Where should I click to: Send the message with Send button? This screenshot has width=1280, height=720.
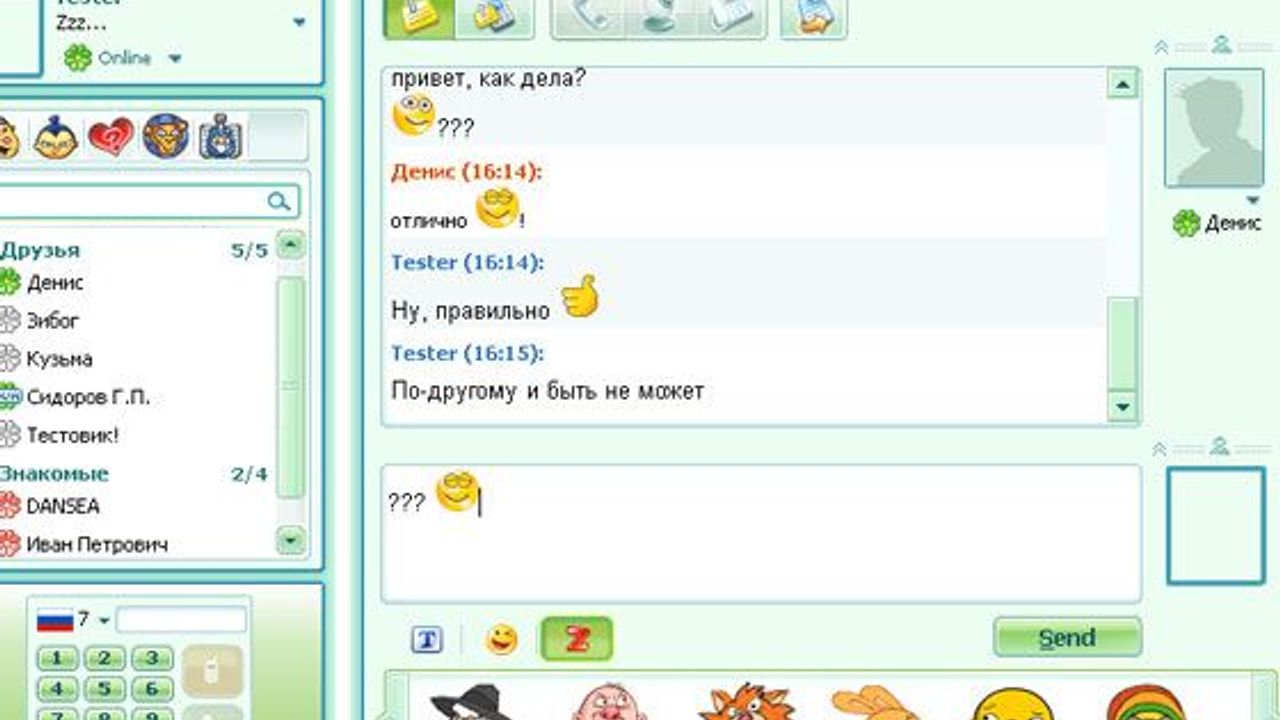[x=1067, y=638]
